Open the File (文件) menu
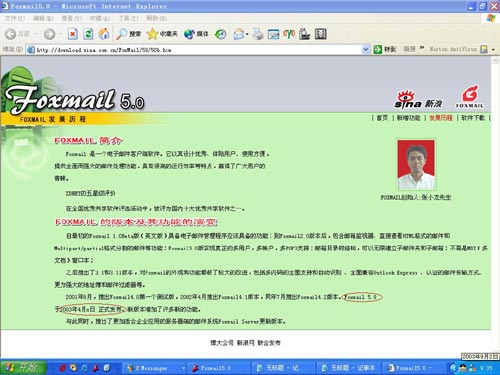Viewport: 500px width, 375px height. pos(15,18)
